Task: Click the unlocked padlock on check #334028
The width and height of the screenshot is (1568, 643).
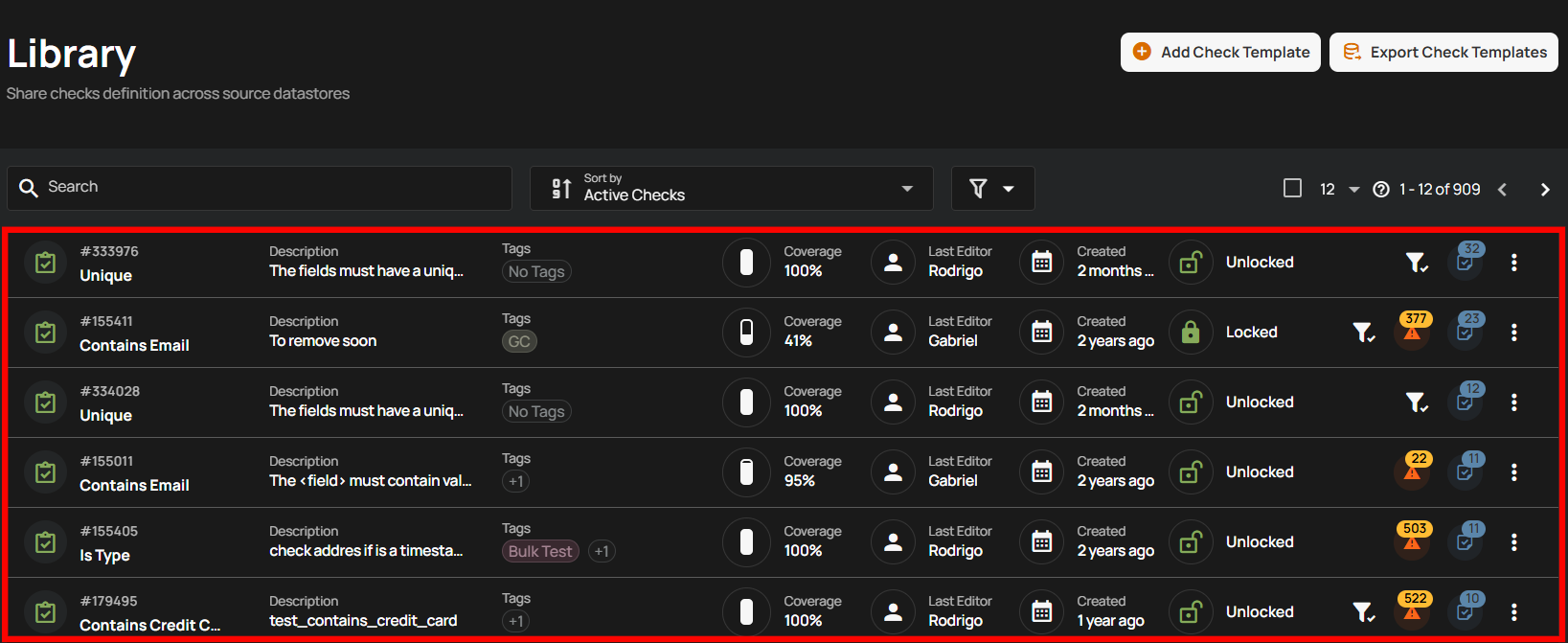Action: point(1190,402)
